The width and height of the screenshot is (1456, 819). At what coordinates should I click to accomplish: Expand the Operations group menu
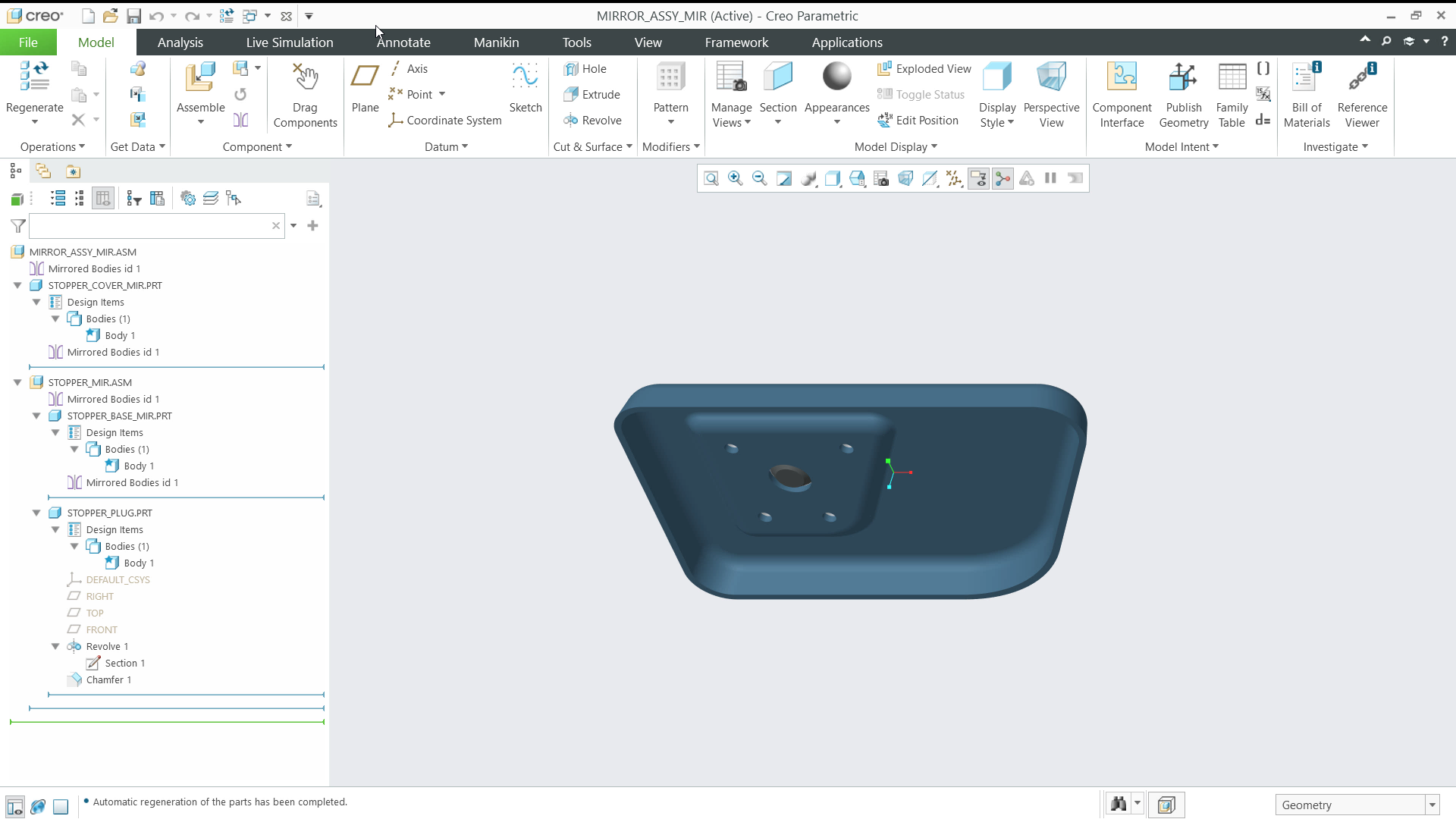tap(52, 147)
